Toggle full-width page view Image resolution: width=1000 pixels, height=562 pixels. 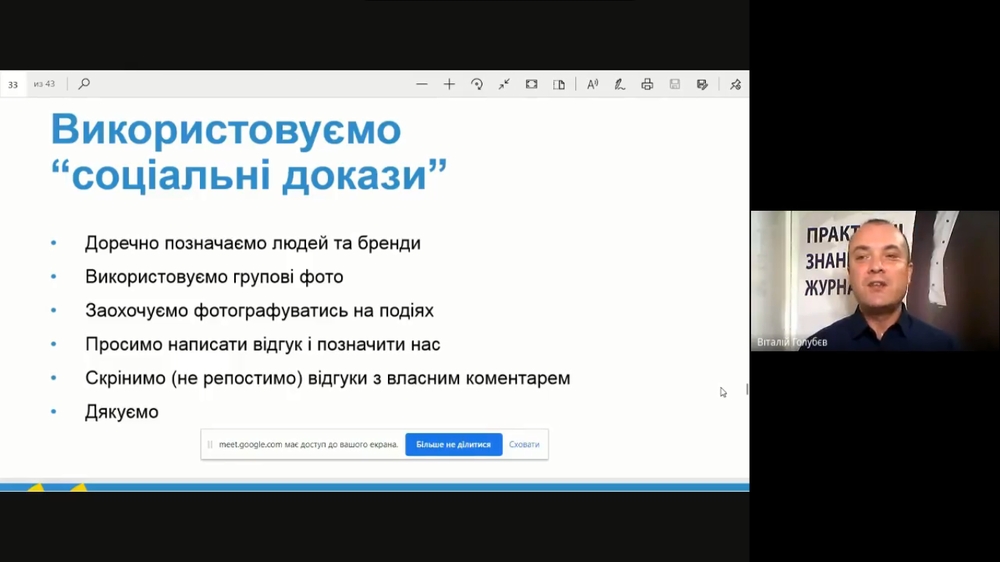(532, 85)
